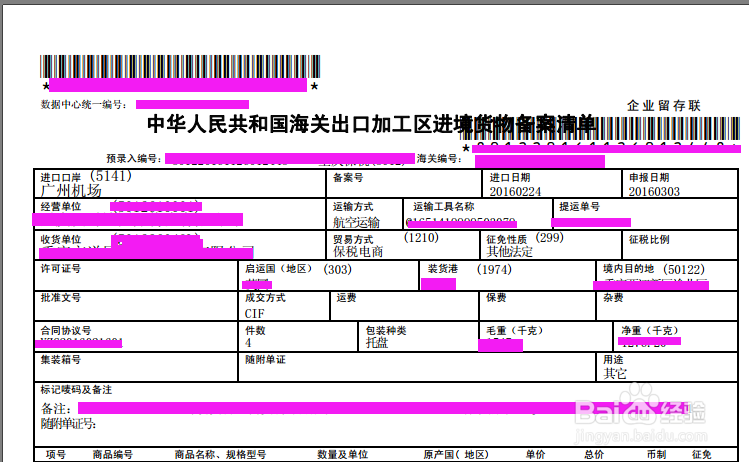Click the 合同协议号 label
The width and height of the screenshot is (749, 462).
(x=66, y=330)
